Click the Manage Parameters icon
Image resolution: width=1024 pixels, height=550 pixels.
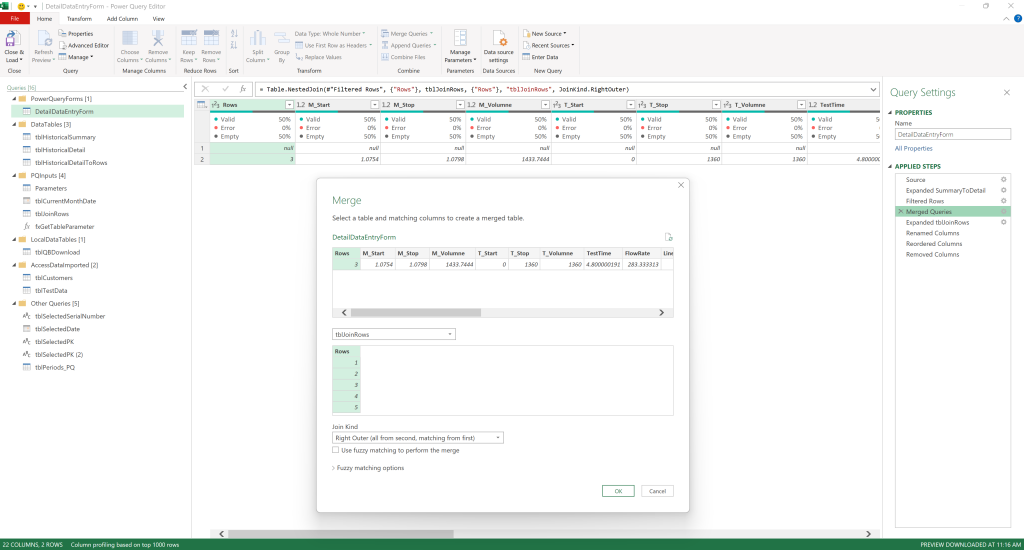point(460,39)
